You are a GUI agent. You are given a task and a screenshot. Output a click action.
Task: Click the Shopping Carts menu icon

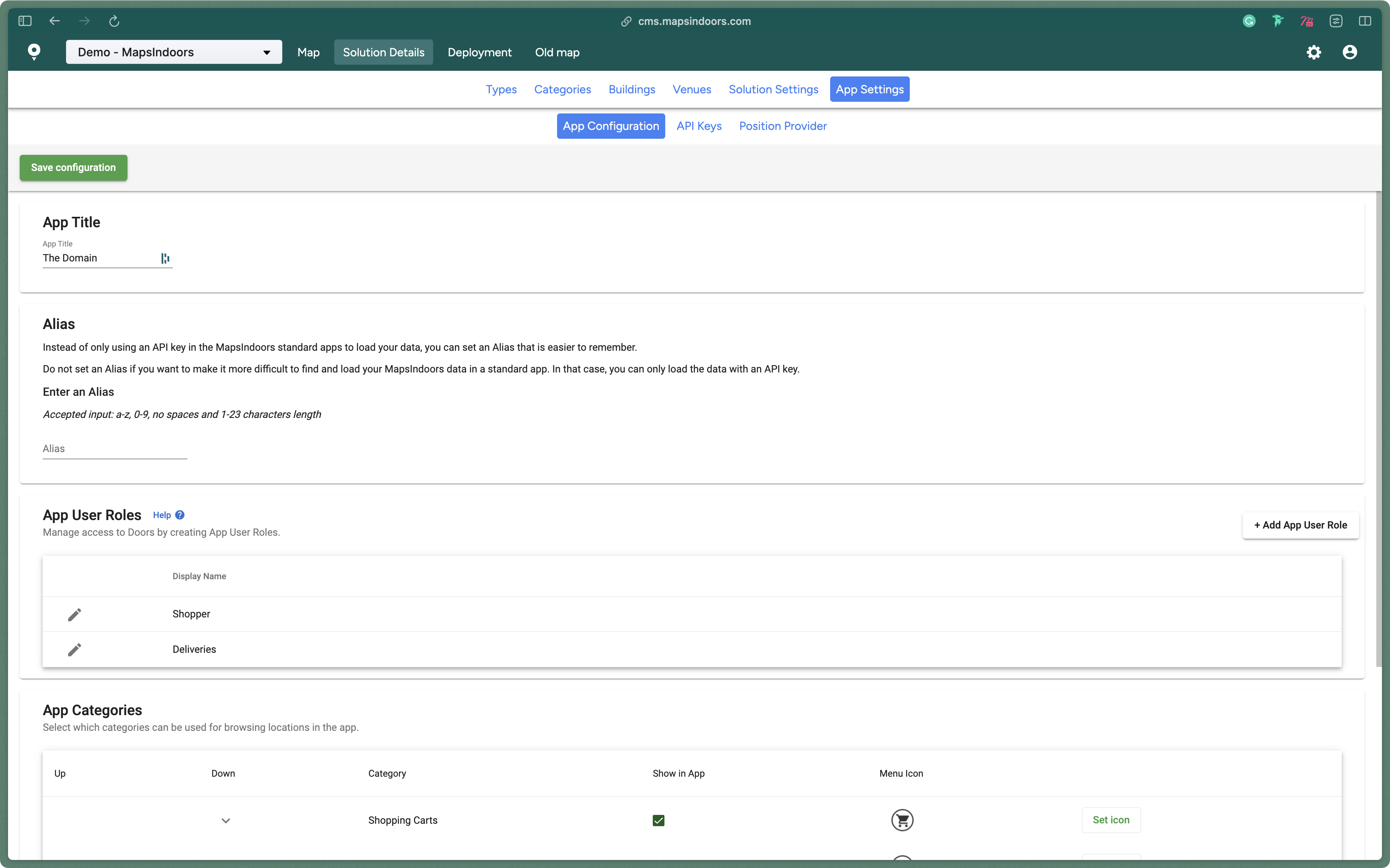pos(902,820)
